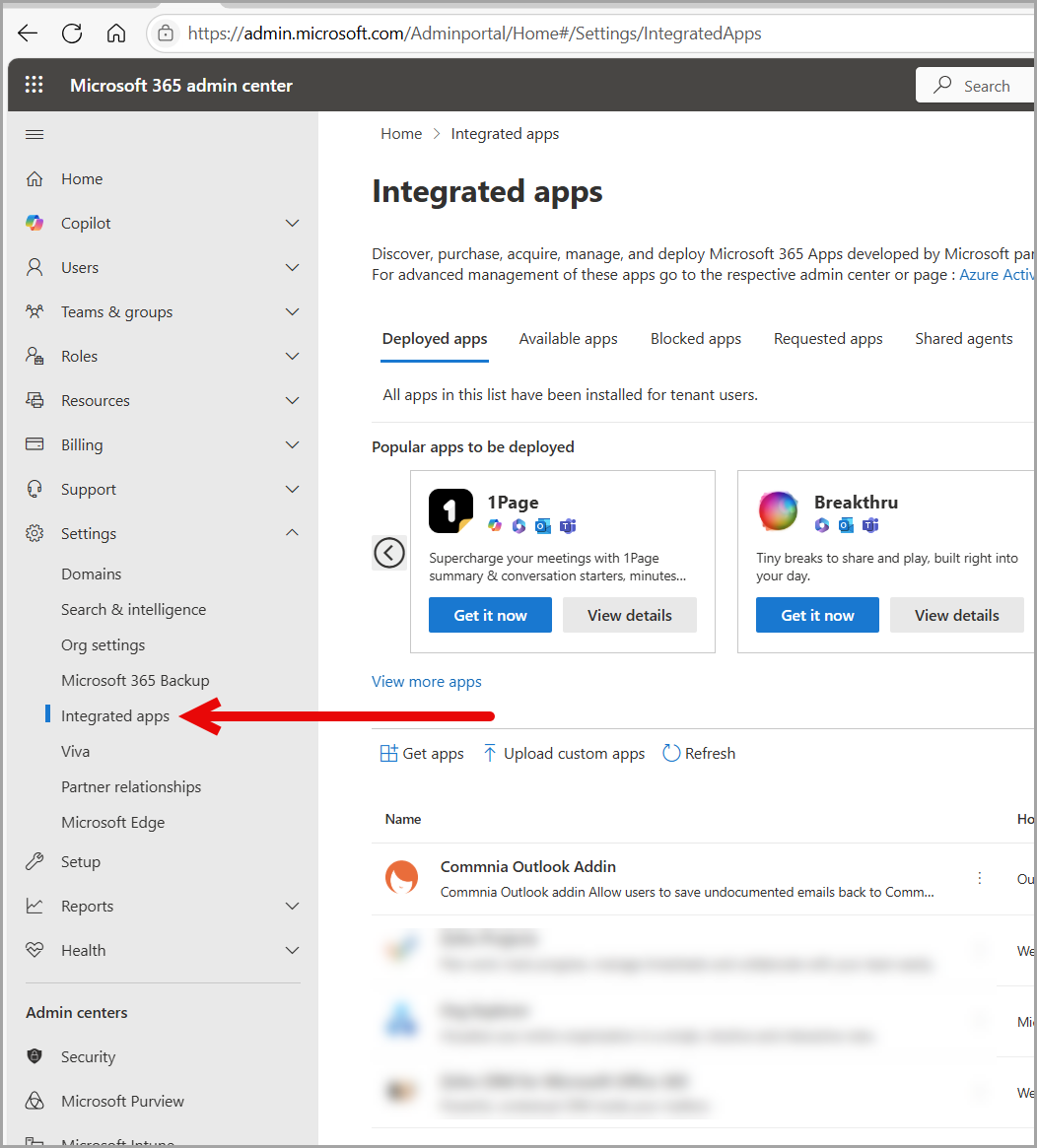Screen dimensions: 1037x1148
Task: Open Search & intelligence settings
Action: click(x=133, y=609)
